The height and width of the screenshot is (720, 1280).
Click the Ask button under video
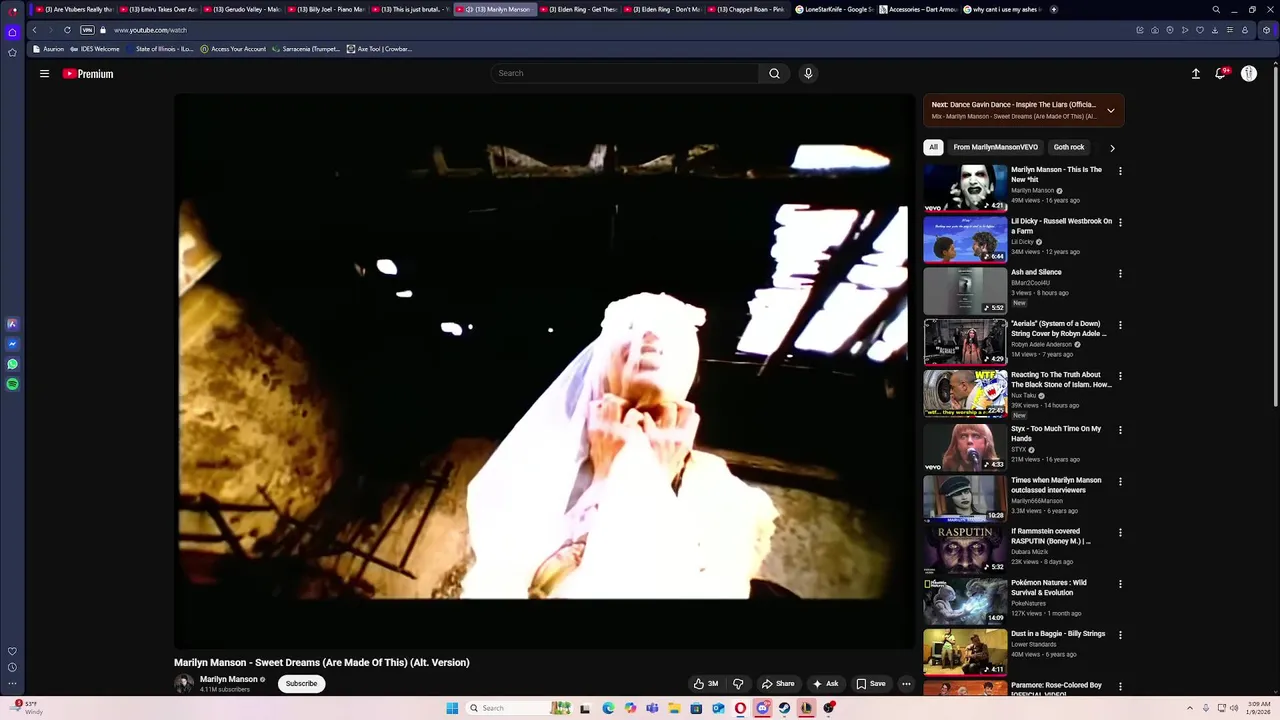[x=825, y=684]
